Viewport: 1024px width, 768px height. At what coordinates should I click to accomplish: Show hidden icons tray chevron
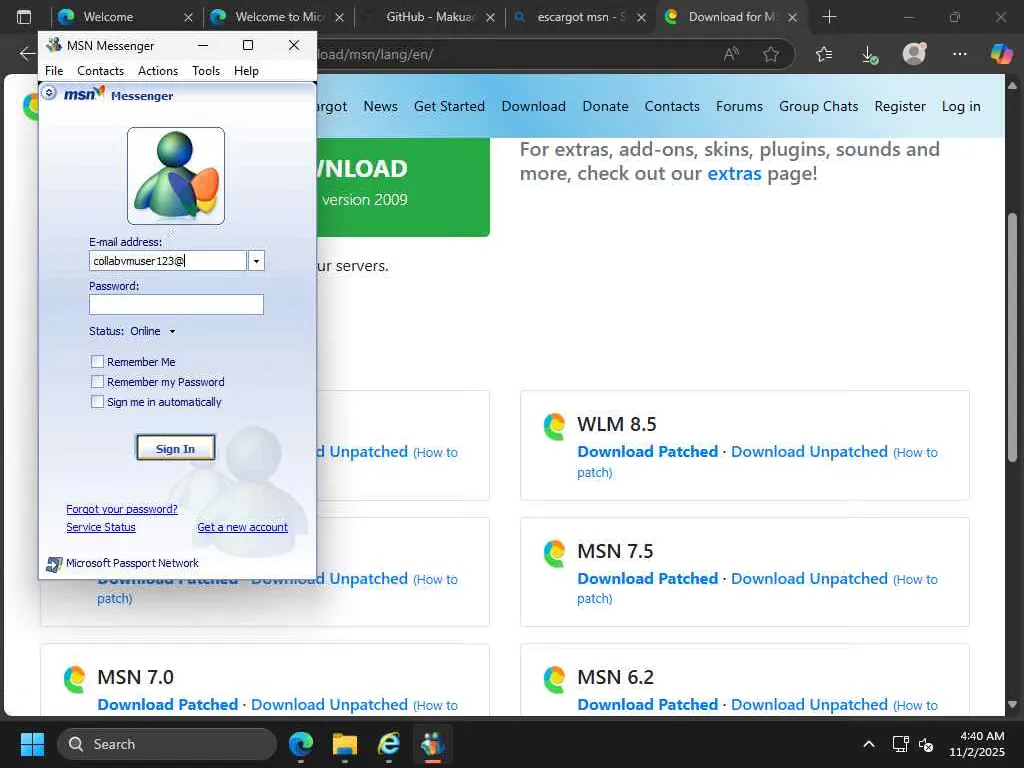pos(869,744)
